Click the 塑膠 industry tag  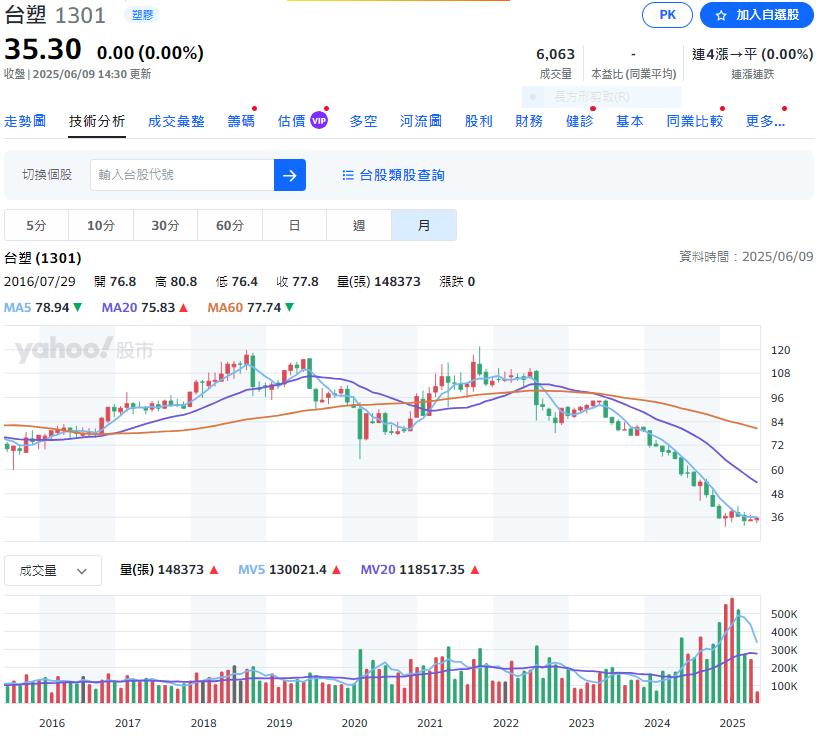click(x=143, y=15)
